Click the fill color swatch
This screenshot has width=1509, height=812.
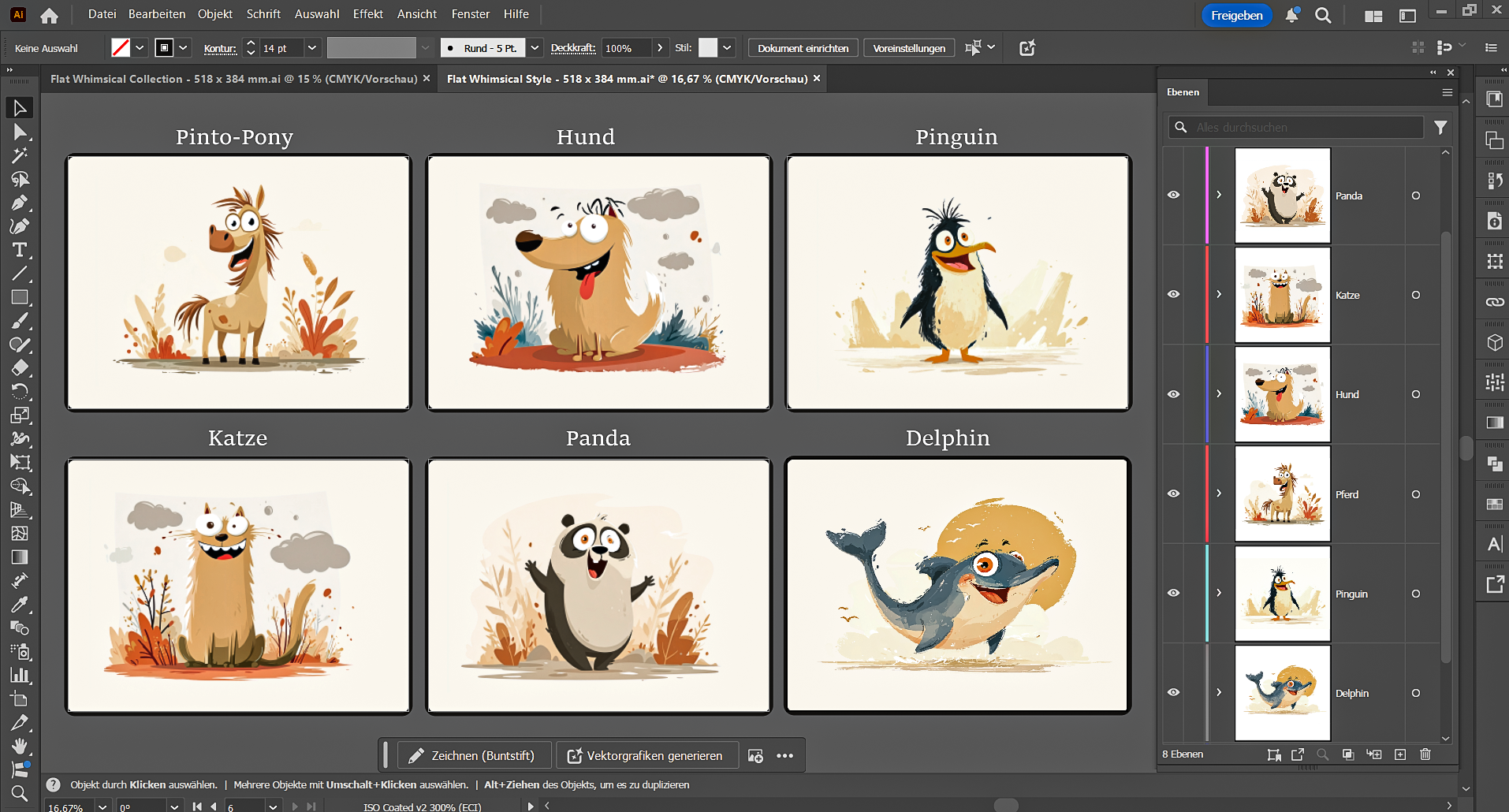(x=121, y=48)
